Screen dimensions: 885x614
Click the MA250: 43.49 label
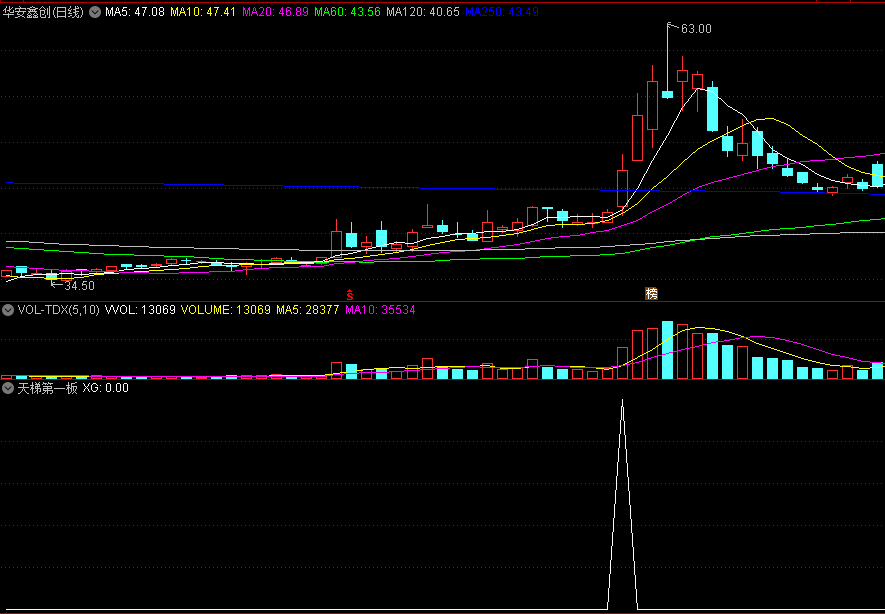(502, 12)
